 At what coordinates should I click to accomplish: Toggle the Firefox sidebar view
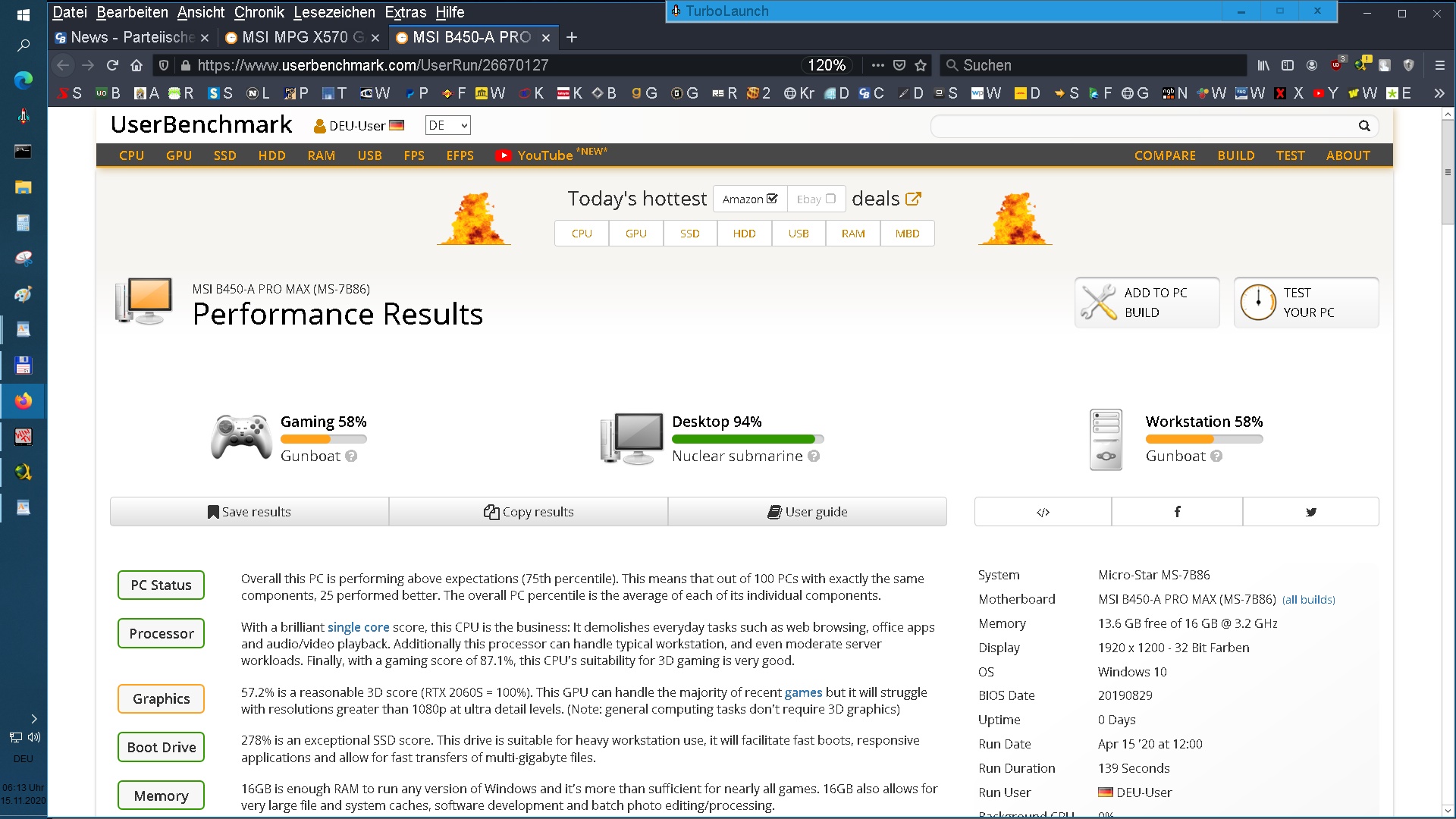point(1287,65)
